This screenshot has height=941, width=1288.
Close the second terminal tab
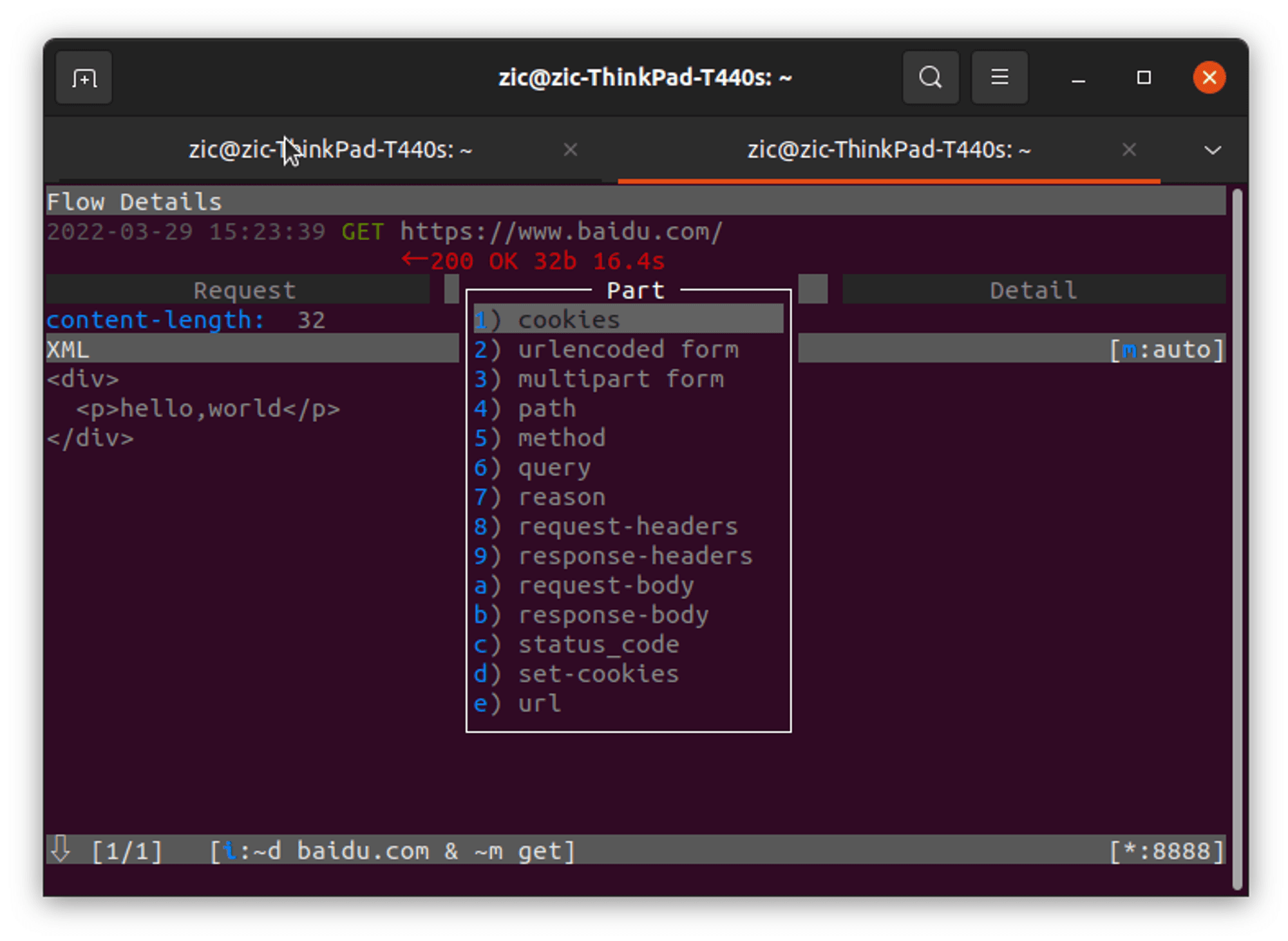click(1129, 149)
